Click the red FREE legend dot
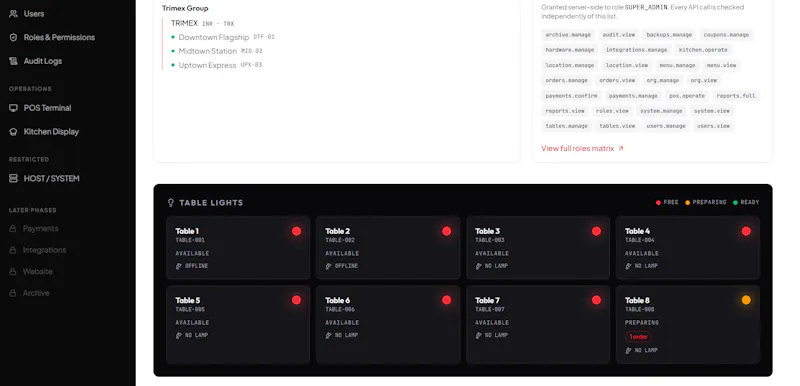Image resolution: width=800 pixels, height=386 pixels. pos(658,202)
